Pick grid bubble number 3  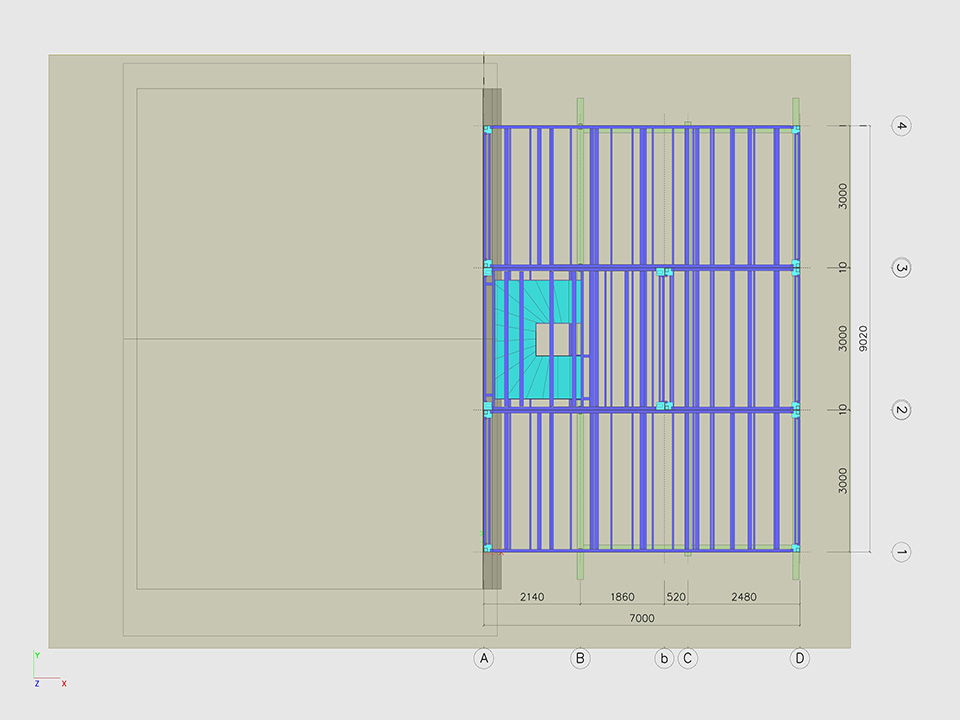901,268
